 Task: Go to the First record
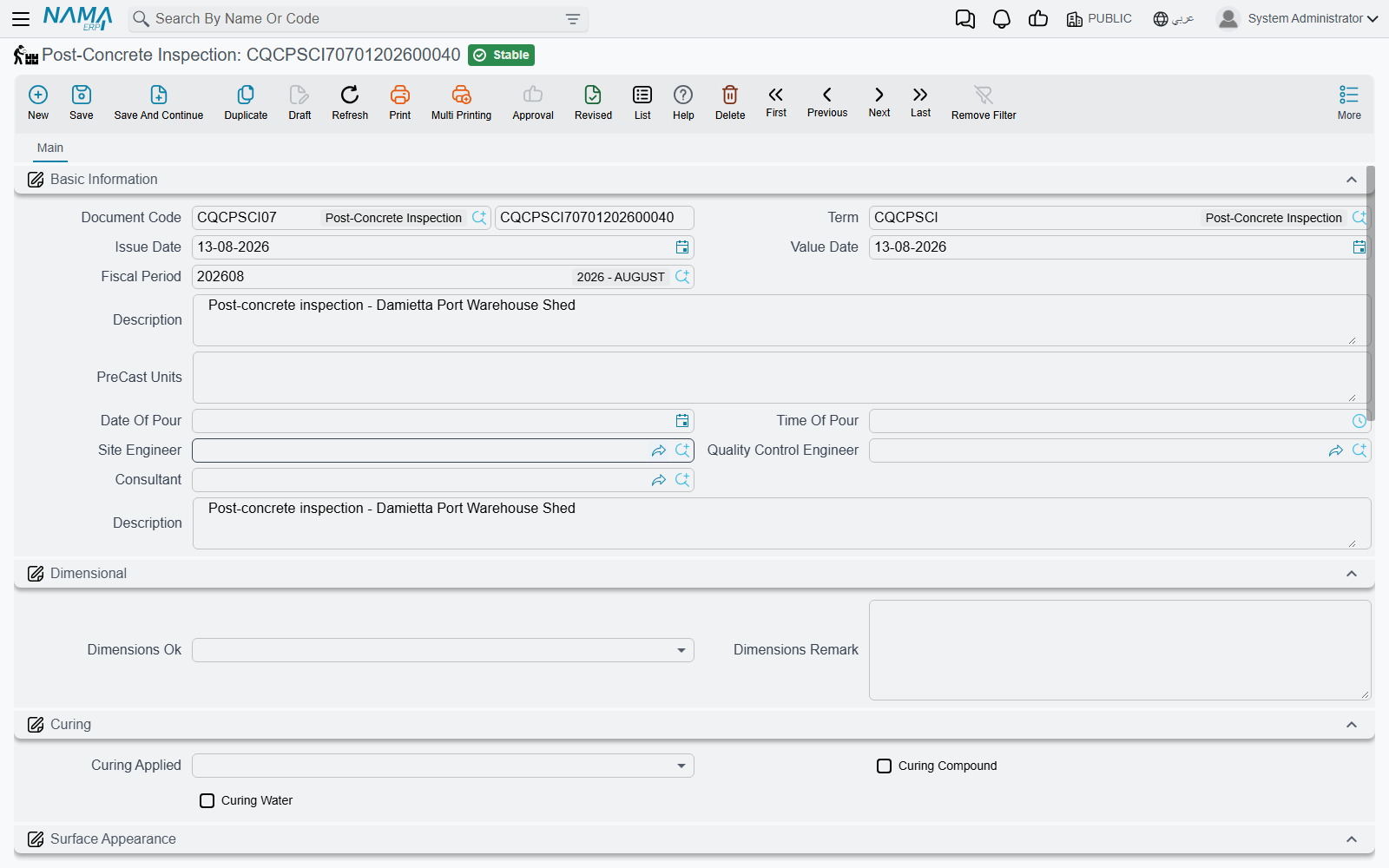coord(776,102)
